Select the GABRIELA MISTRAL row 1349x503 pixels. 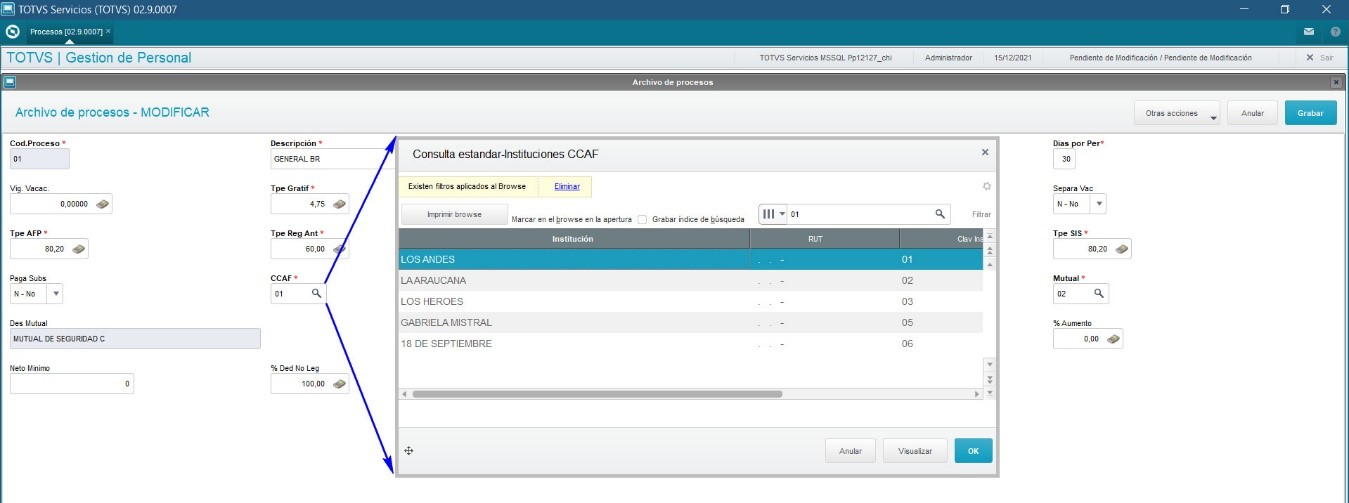690,322
